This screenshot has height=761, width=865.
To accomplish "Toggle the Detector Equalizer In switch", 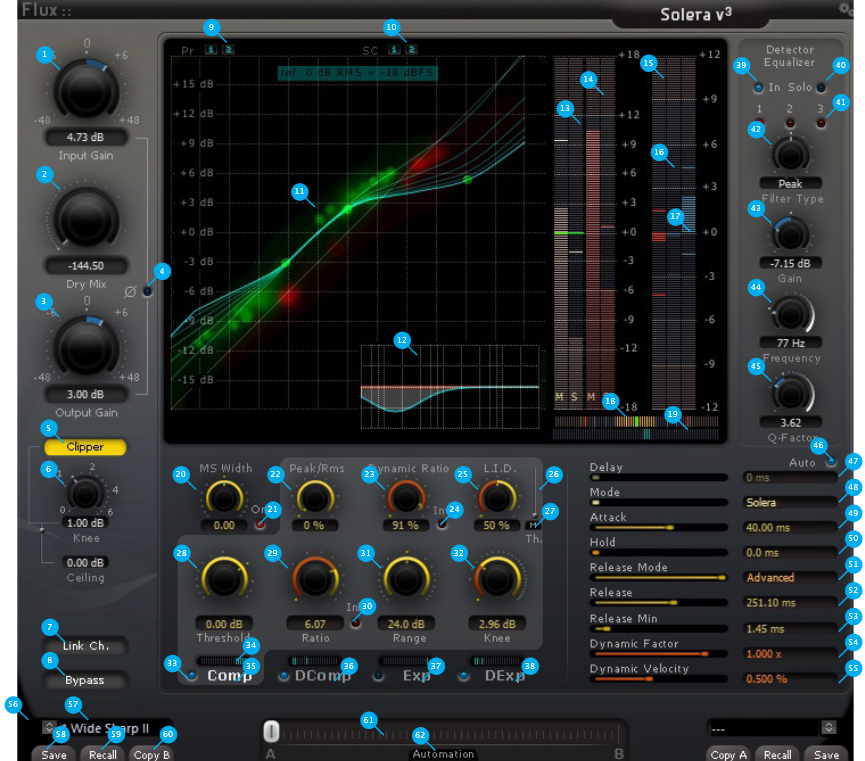I will 757,88.
